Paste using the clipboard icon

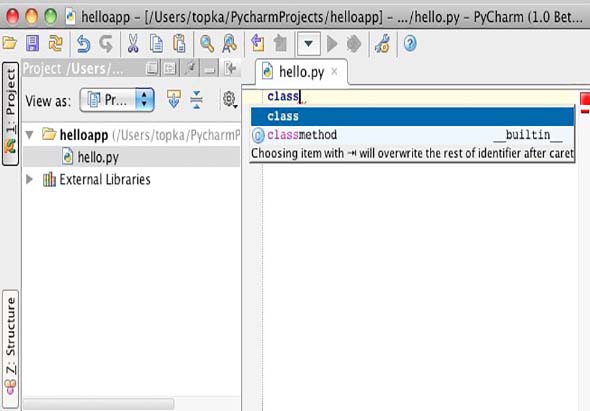pyautogui.click(x=179, y=44)
